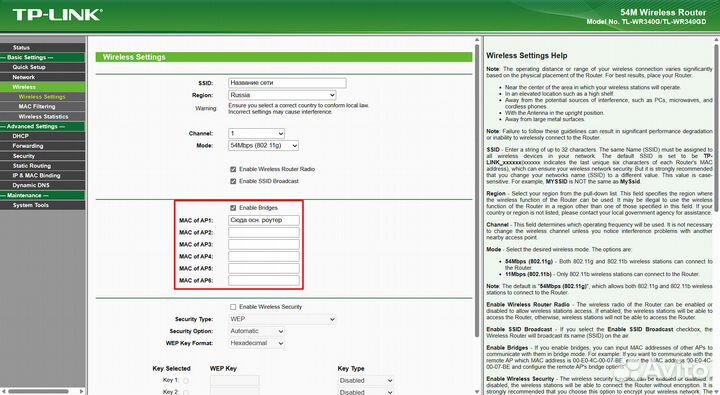The image size is (720, 395).
Task: Open Wireless Settings submenu item
Action: [x=43, y=97]
